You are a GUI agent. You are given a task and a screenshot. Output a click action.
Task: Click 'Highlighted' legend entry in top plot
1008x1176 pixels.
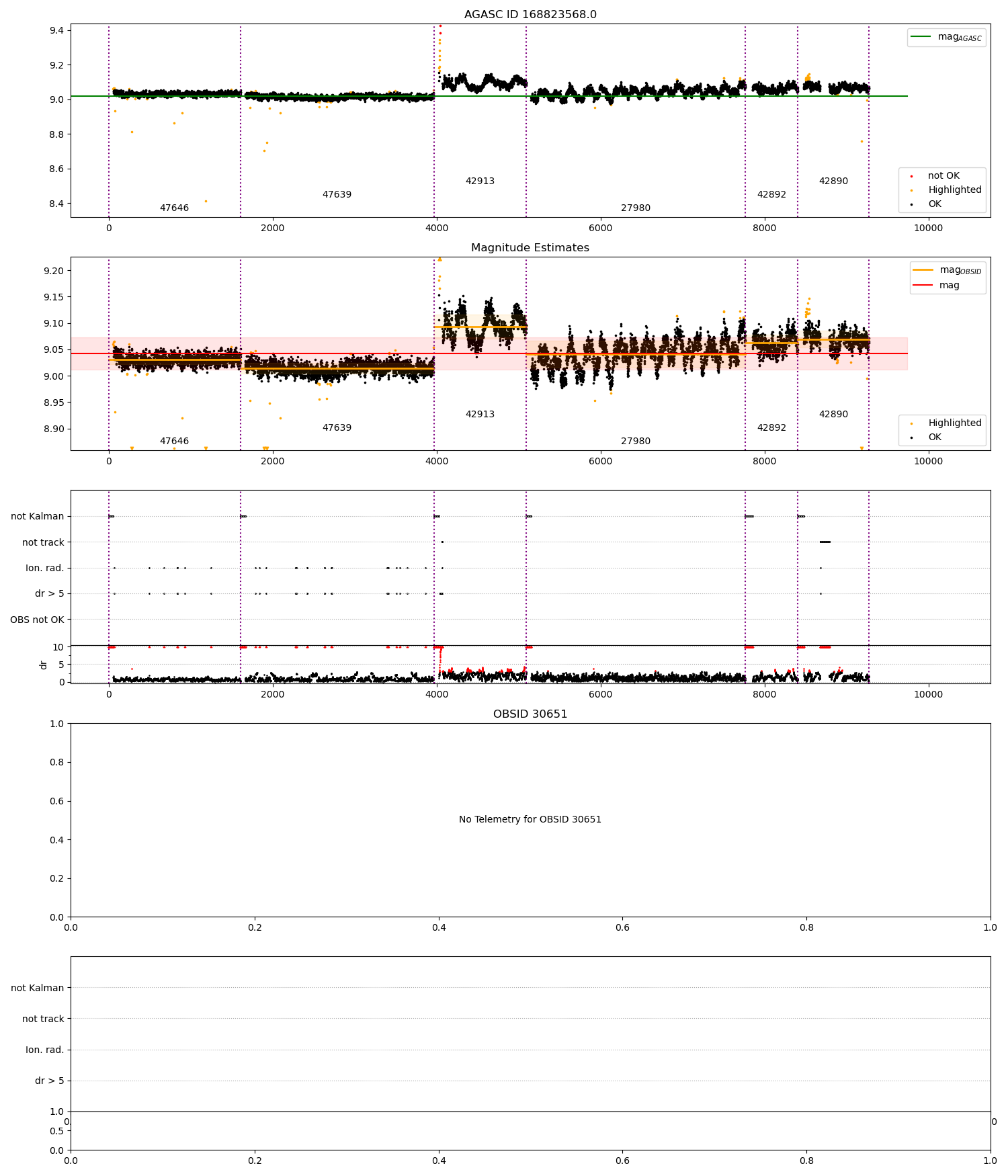tap(955, 190)
